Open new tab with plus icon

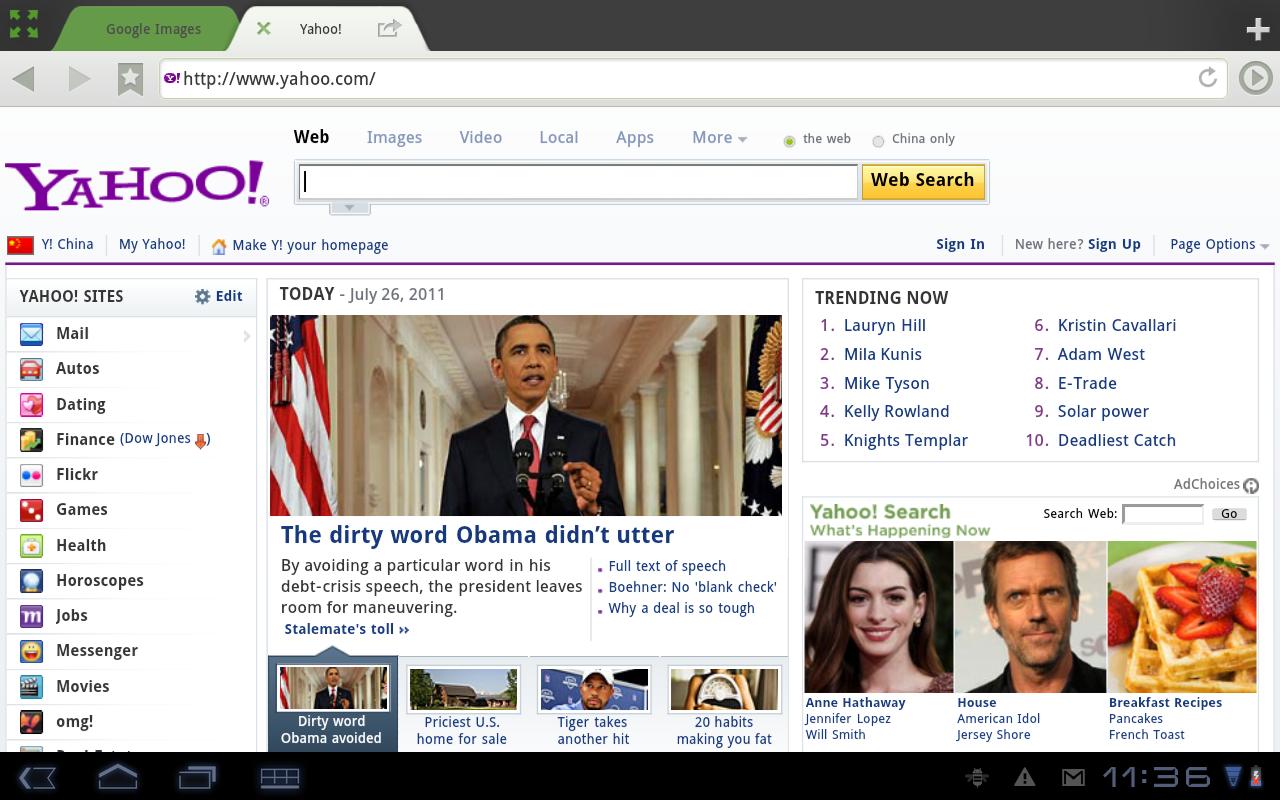pos(1257,29)
